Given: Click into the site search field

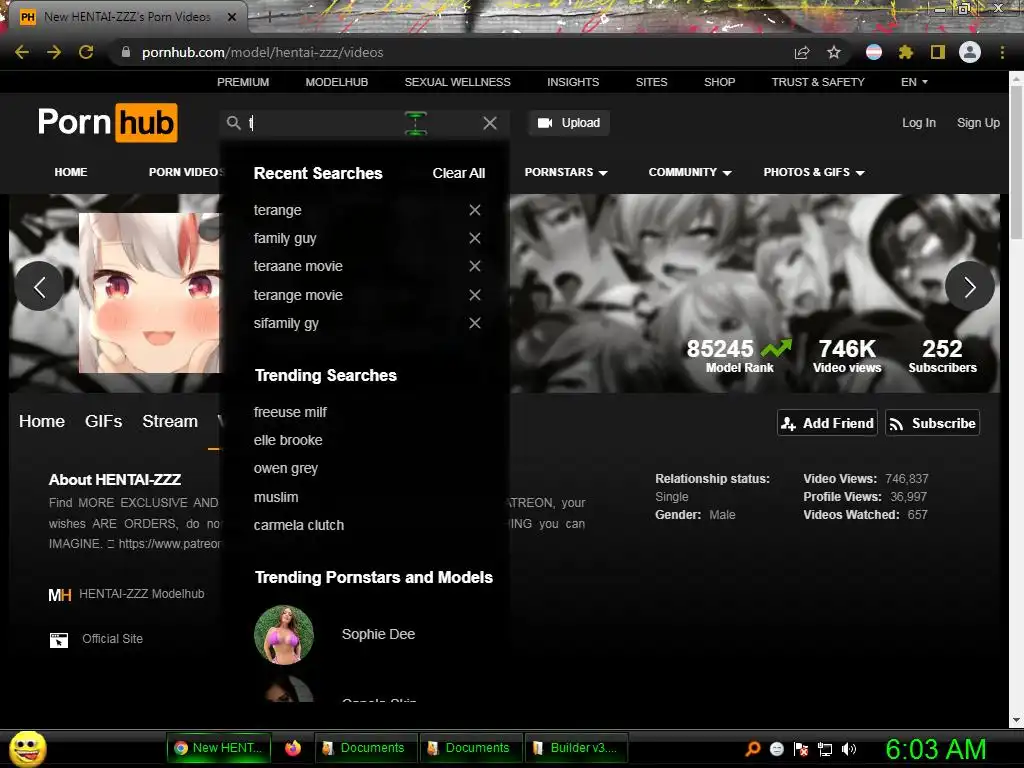Looking at the screenshot, I should (x=364, y=123).
